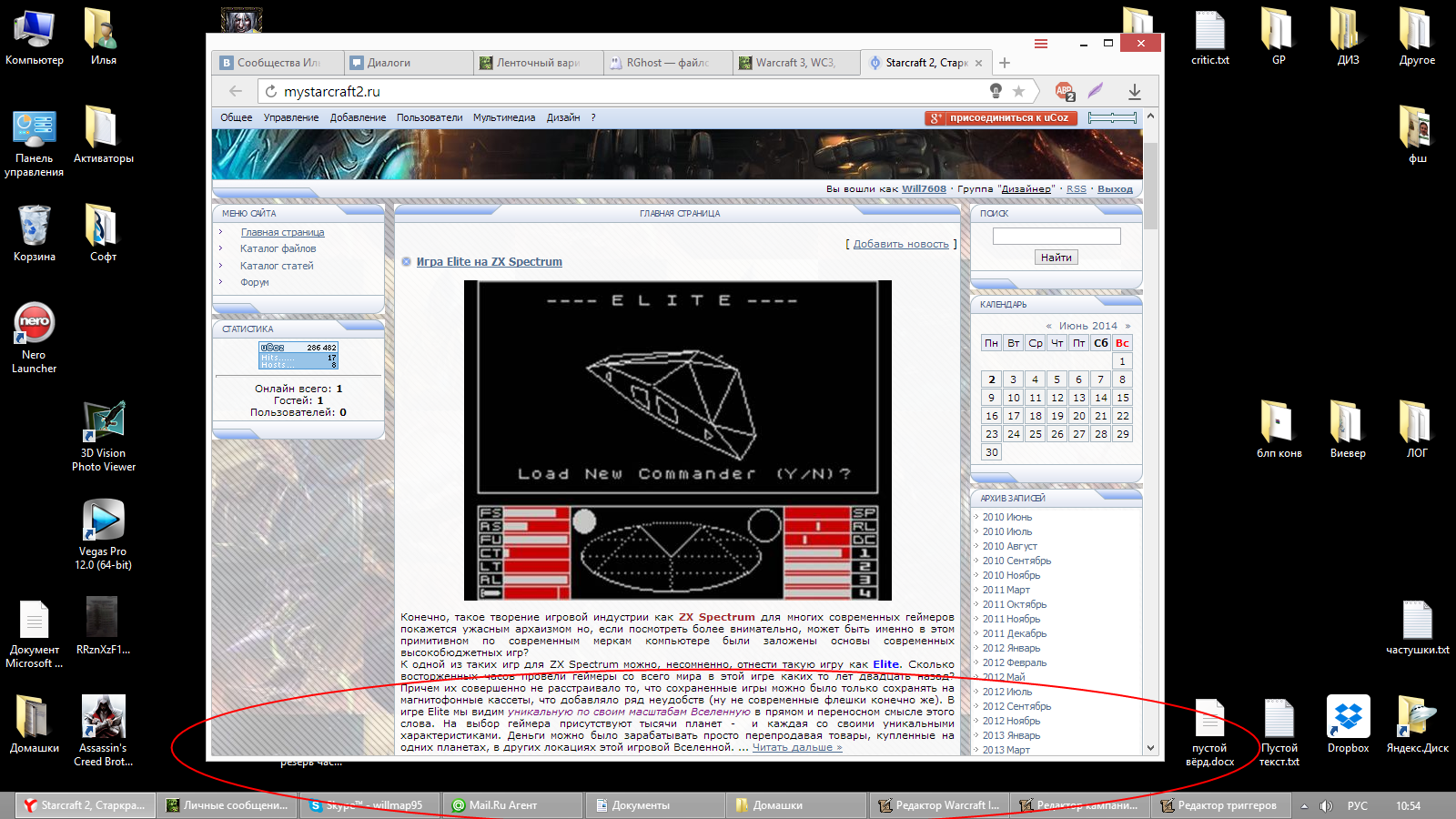Switch to the Warcraft 3 tab

click(x=797, y=63)
